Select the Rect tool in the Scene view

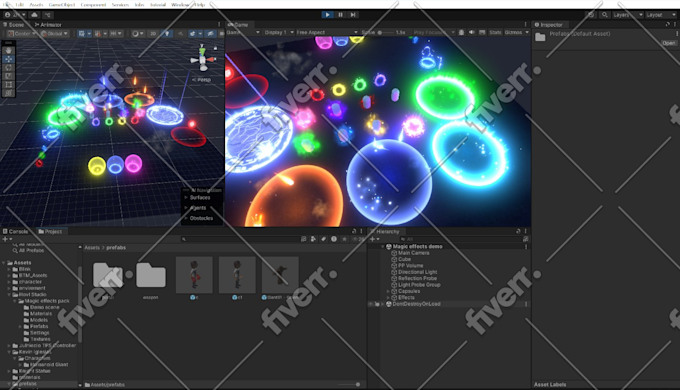tap(9, 85)
